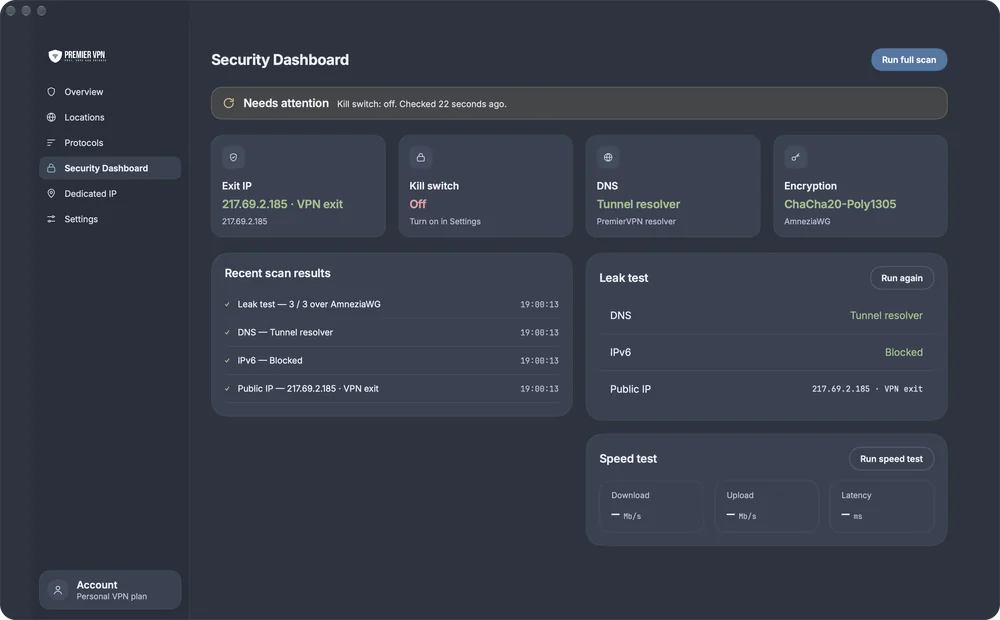The image size is (1000, 620).
Task: Start the speed test
Action: click(891, 459)
